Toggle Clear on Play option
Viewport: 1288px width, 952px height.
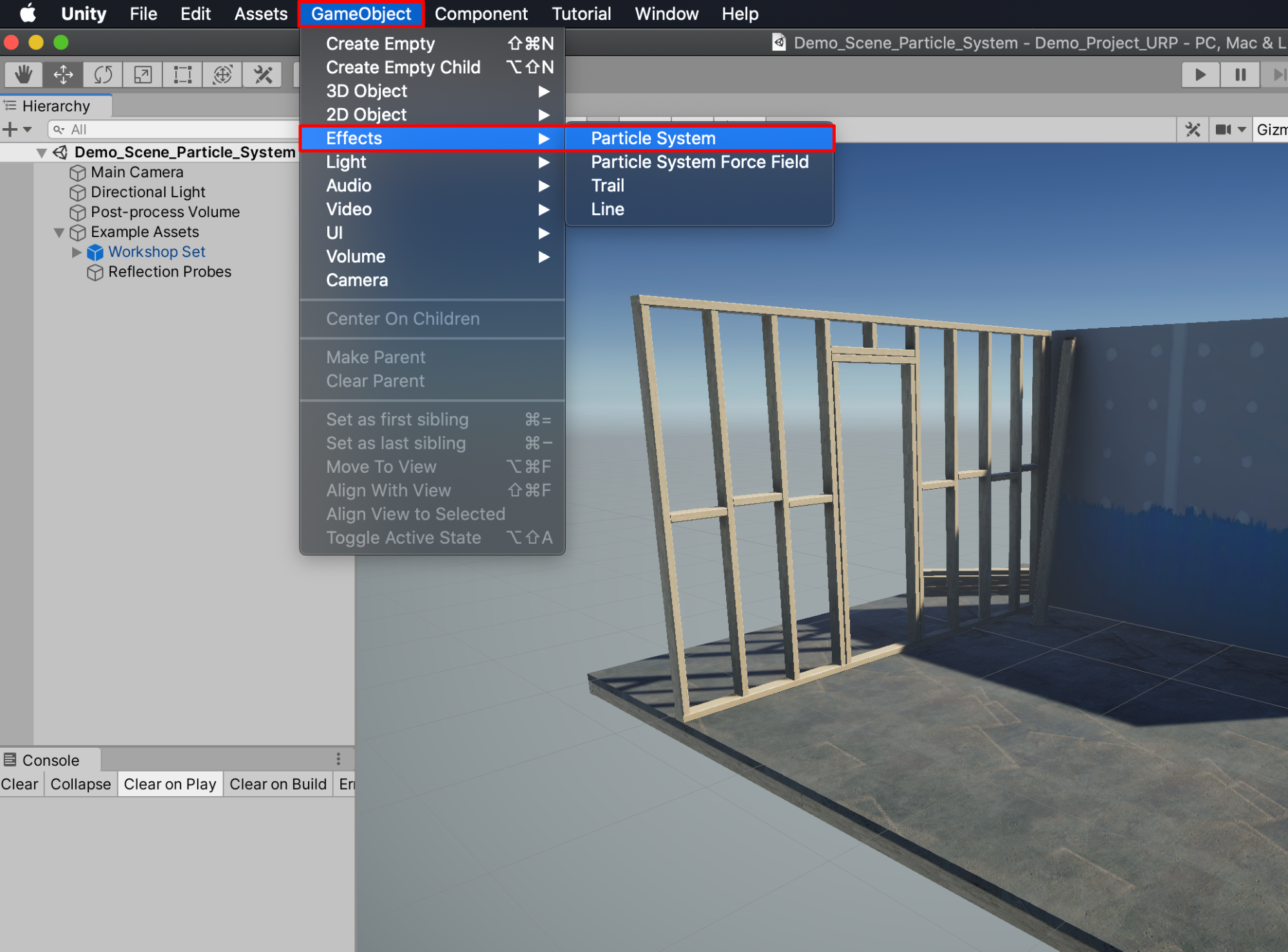169,784
